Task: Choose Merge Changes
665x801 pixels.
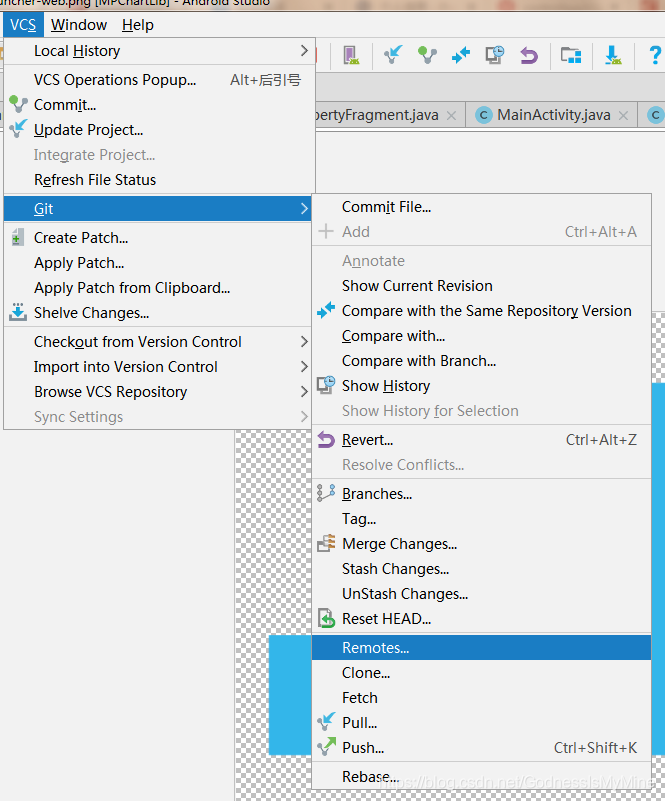Action: [481, 544]
